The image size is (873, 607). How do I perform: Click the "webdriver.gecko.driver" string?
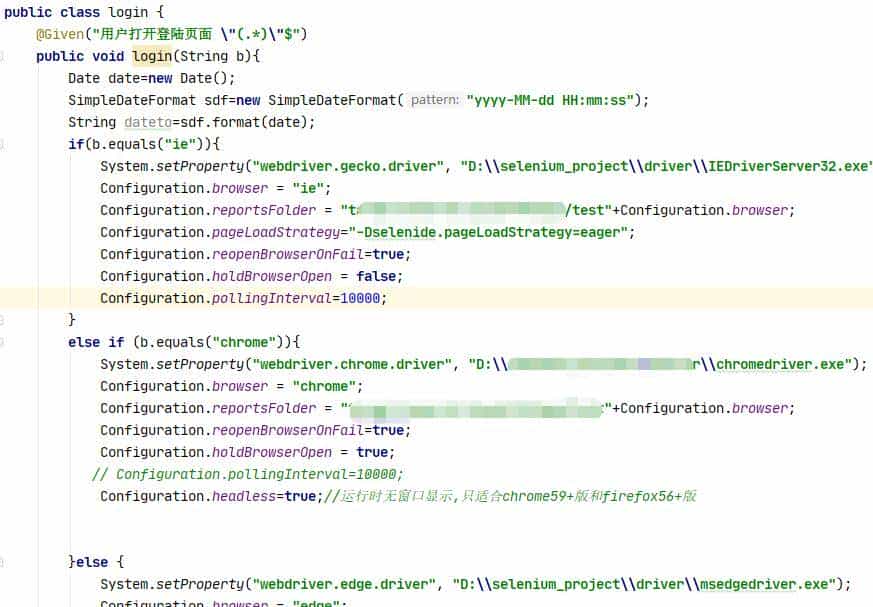pos(348,167)
